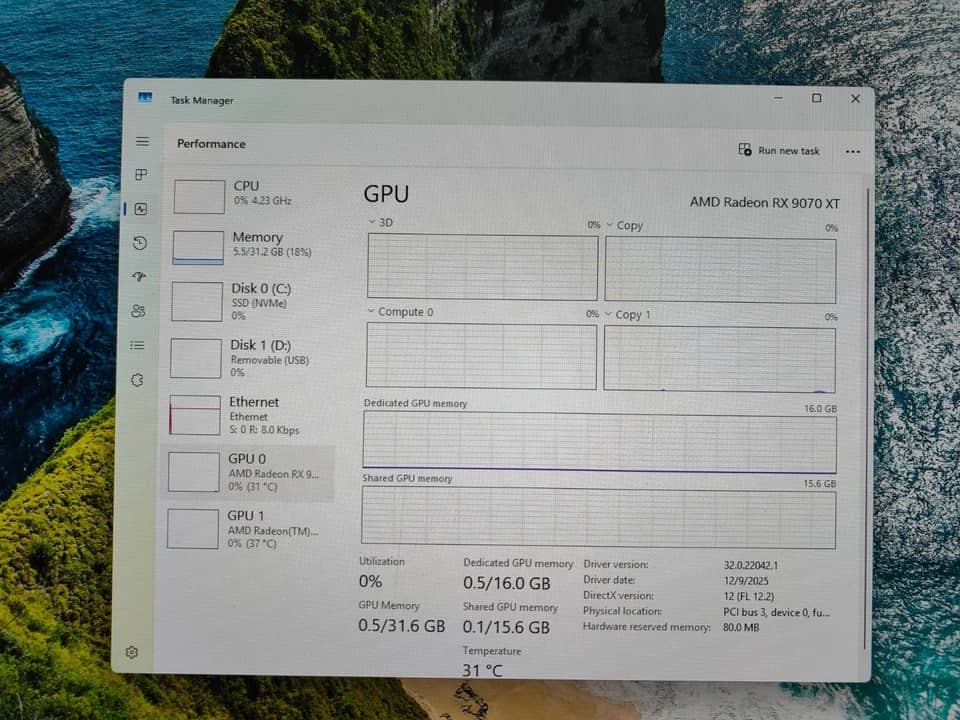
Task: Click the PCI bus 3 physical location value
Action: pyautogui.click(x=776, y=612)
